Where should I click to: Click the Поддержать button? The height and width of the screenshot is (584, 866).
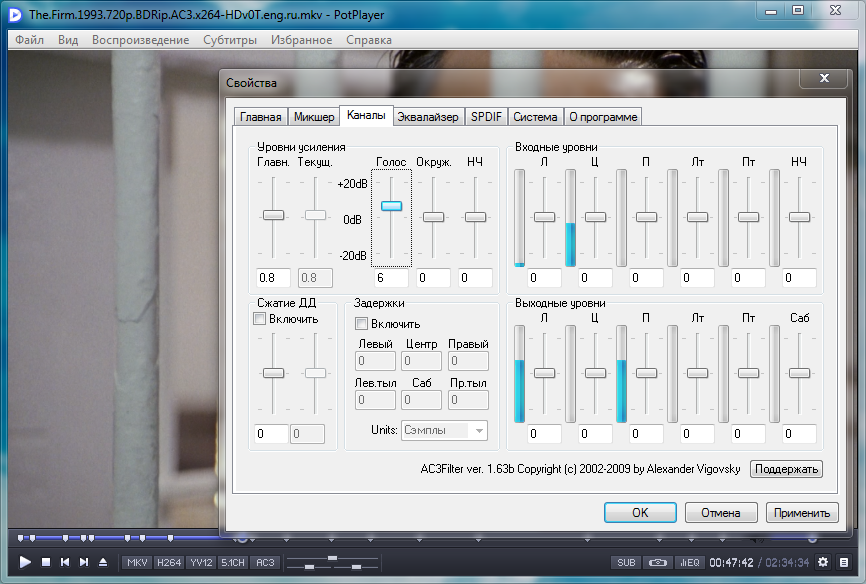786,469
